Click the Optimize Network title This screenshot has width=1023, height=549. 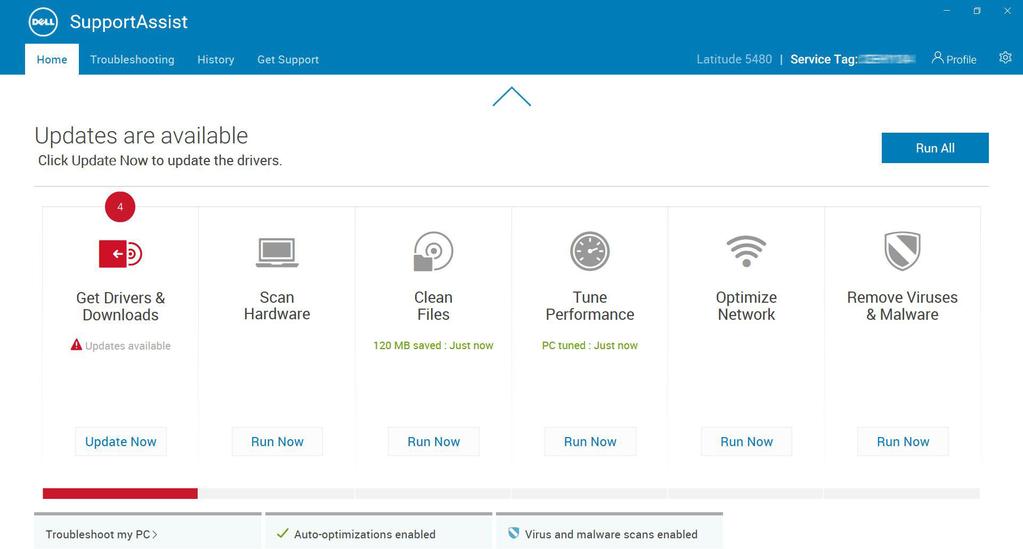pos(746,306)
